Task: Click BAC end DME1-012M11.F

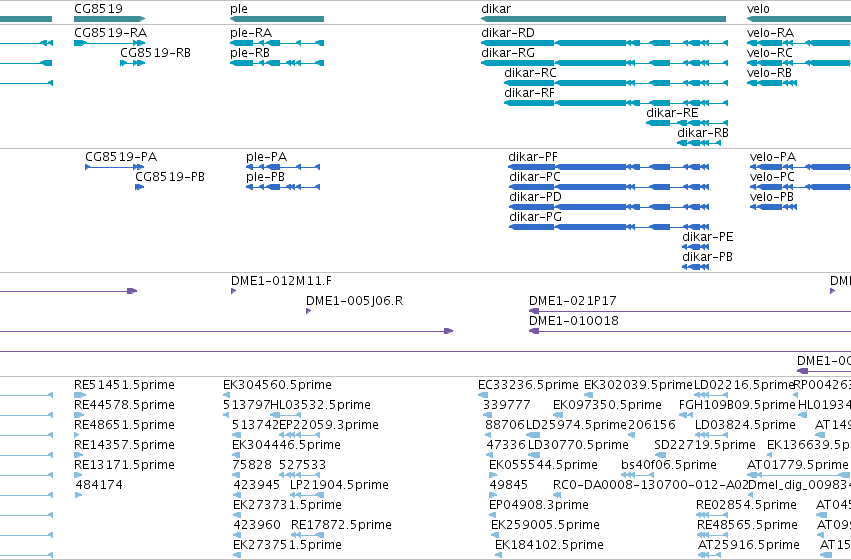Action: point(233,291)
